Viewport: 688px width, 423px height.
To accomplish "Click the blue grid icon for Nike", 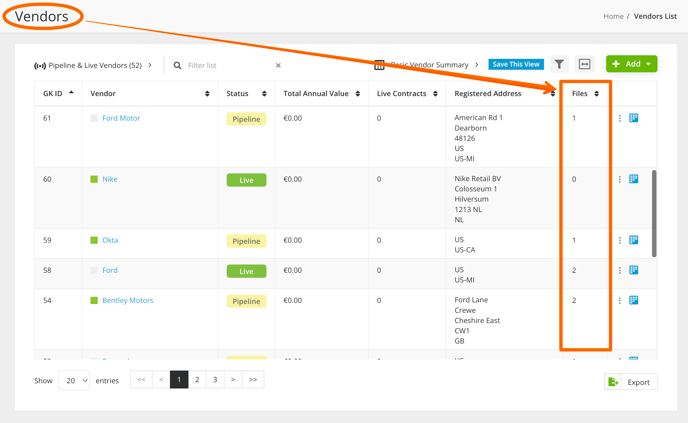I will click(634, 179).
